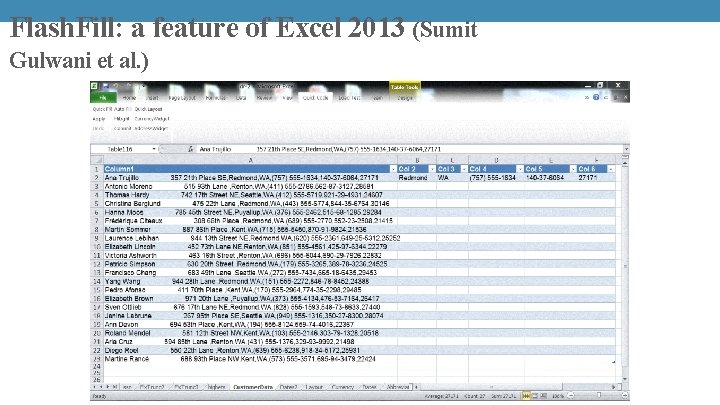The width and height of the screenshot is (720, 405).
Task: Select row 2 header number
Action: pos(97,178)
